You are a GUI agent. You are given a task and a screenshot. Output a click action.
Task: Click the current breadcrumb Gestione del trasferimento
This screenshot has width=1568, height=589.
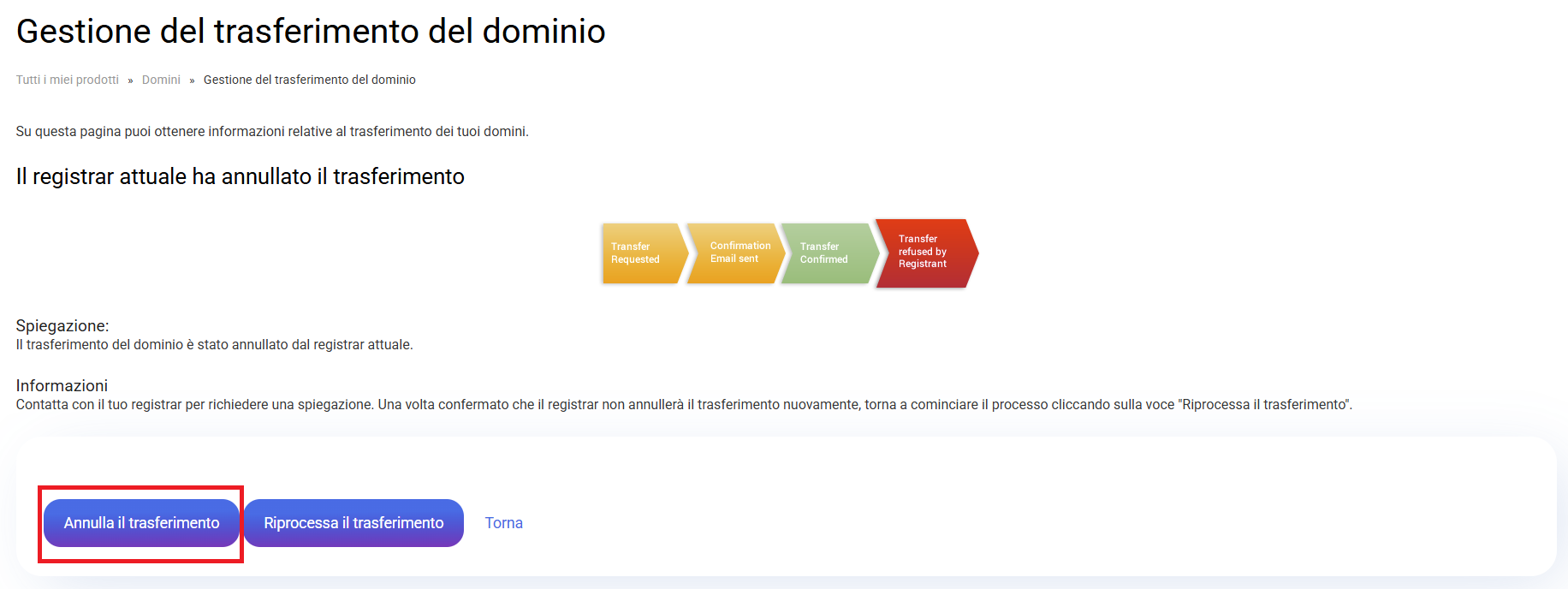click(x=309, y=80)
